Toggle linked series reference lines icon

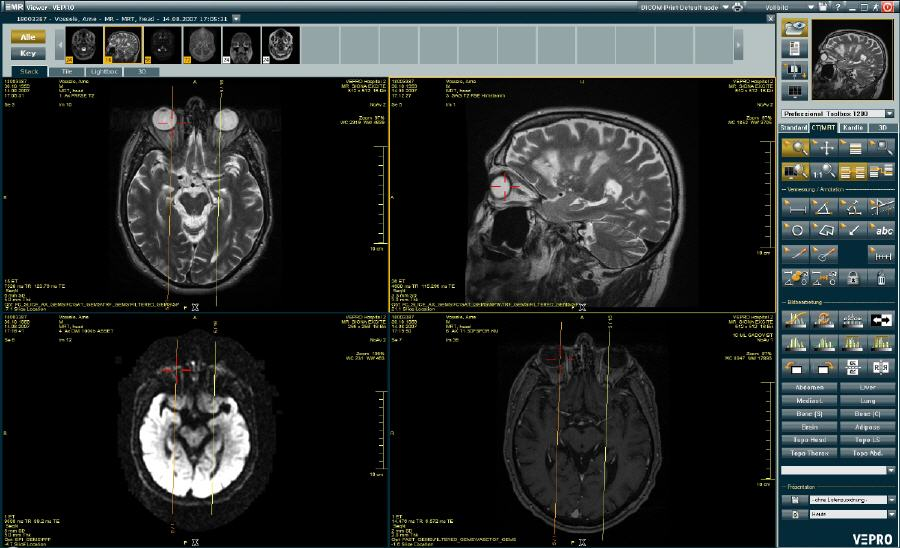coord(882,171)
